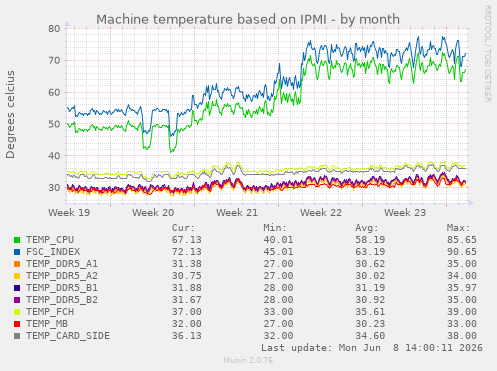The width and height of the screenshot is (497, 371).
Task: Click the 50 y-axis tick label
Action: click(54, 124)
